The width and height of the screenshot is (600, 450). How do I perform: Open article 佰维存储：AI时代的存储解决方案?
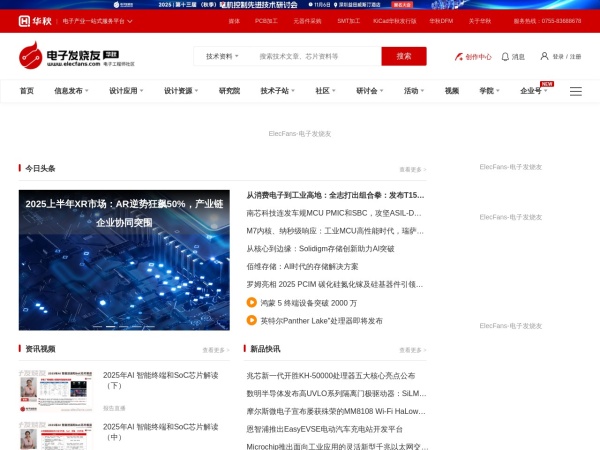point(302,266)
